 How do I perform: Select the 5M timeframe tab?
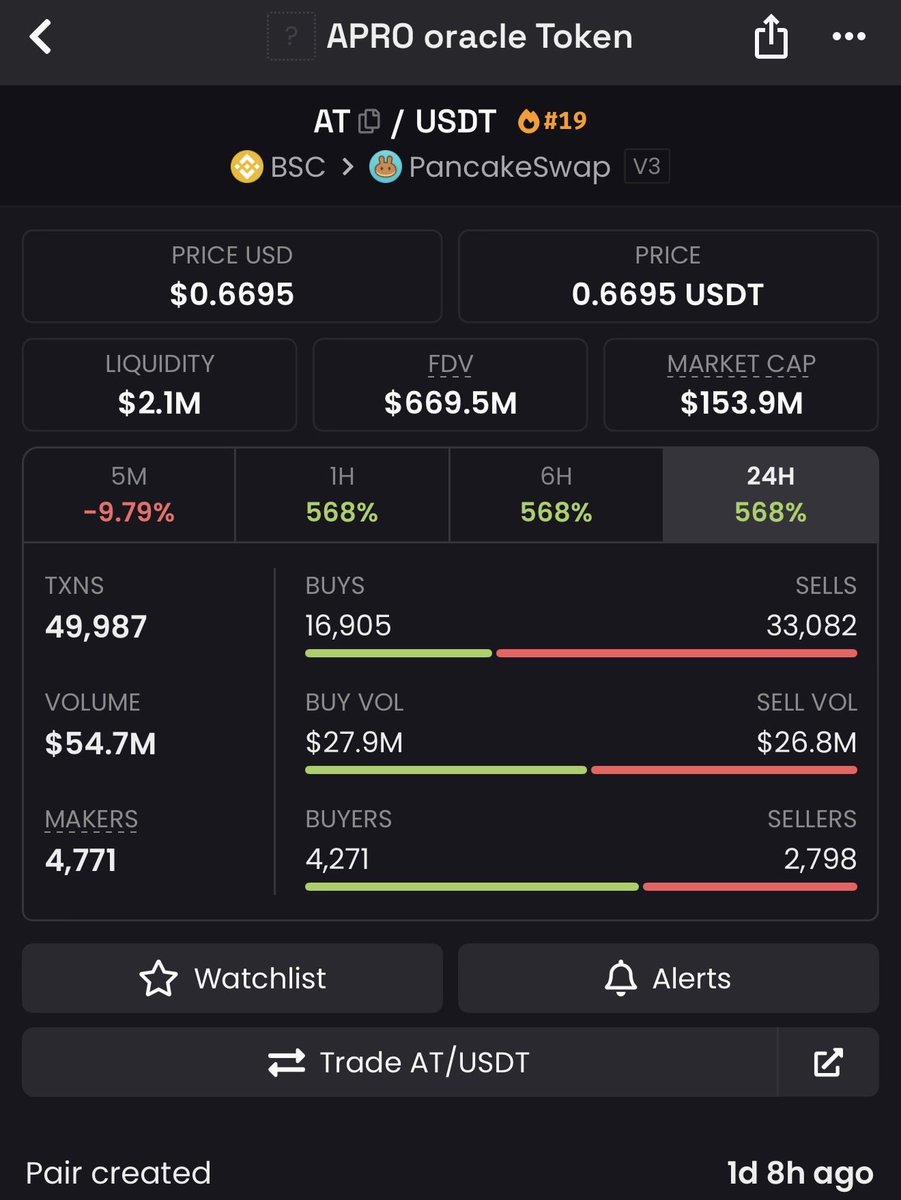[x=129, y=494]
